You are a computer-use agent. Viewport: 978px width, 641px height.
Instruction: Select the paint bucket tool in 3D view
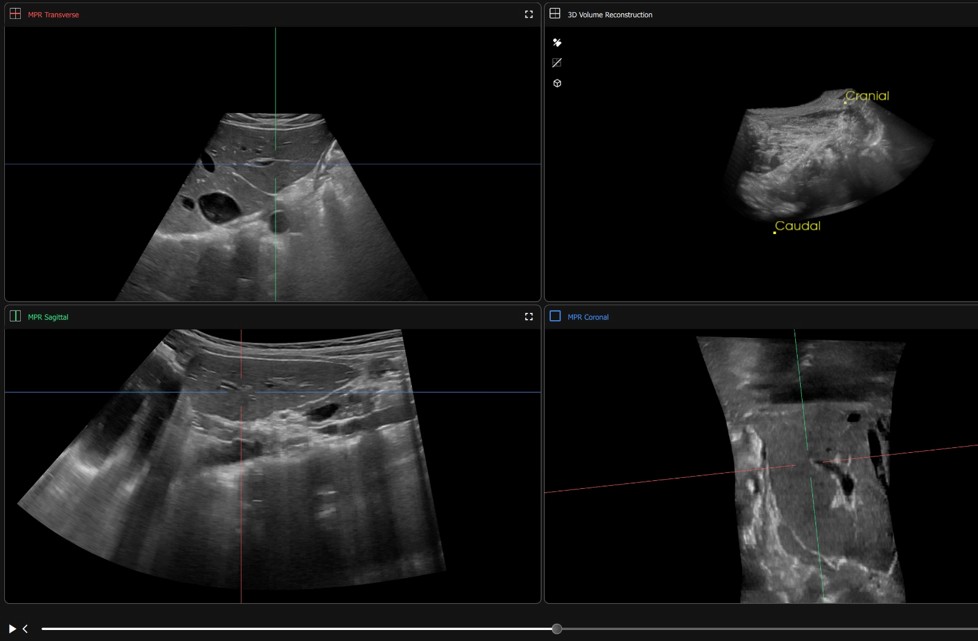click(557, 42)
